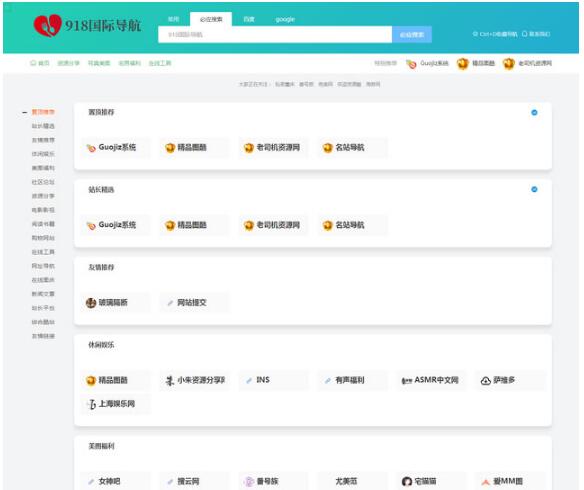This screenshot has width=584, height=490.
Task: Click the 小朱资源分享 icon
Action: (170, 381)
